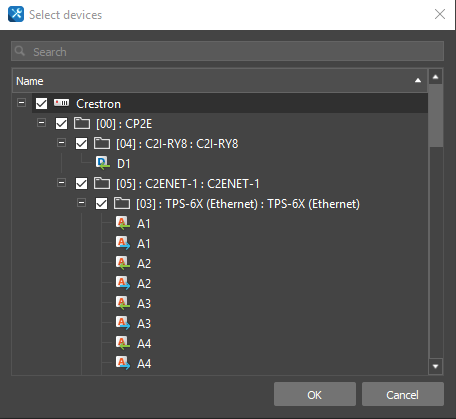Select the A4 analog icon with green arrow
Image resolution: width=456 pixels, height=419 pixels.
click(x=123, y=343)
